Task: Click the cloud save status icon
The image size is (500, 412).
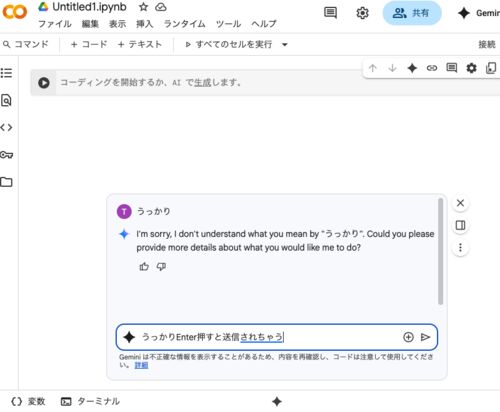Action: (161, 7)
